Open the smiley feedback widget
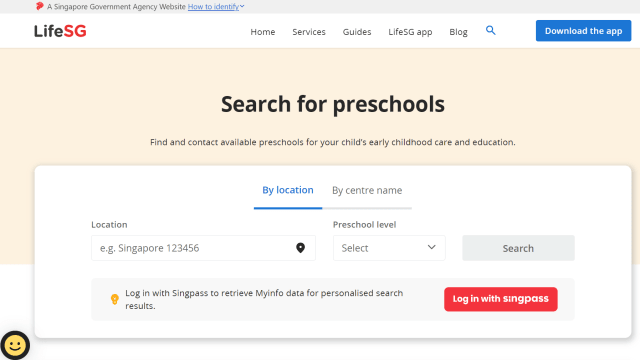The height and width of the screenshot is (360, 640). [x=15, y=345]
